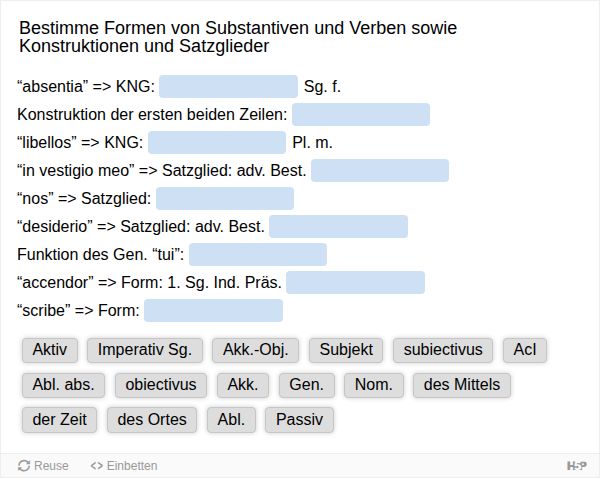Select the "subiectivus" word chip
600x478 pixels.
(x=442, y=350)
